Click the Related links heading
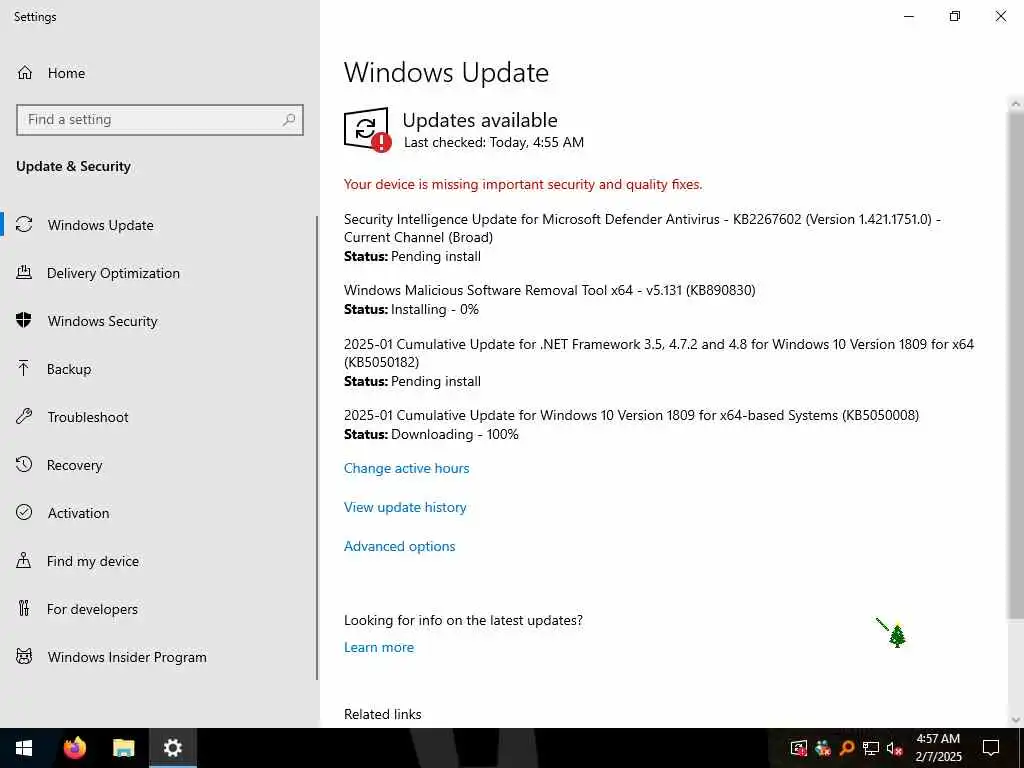 pyautogui.click(x=383, y=714)
